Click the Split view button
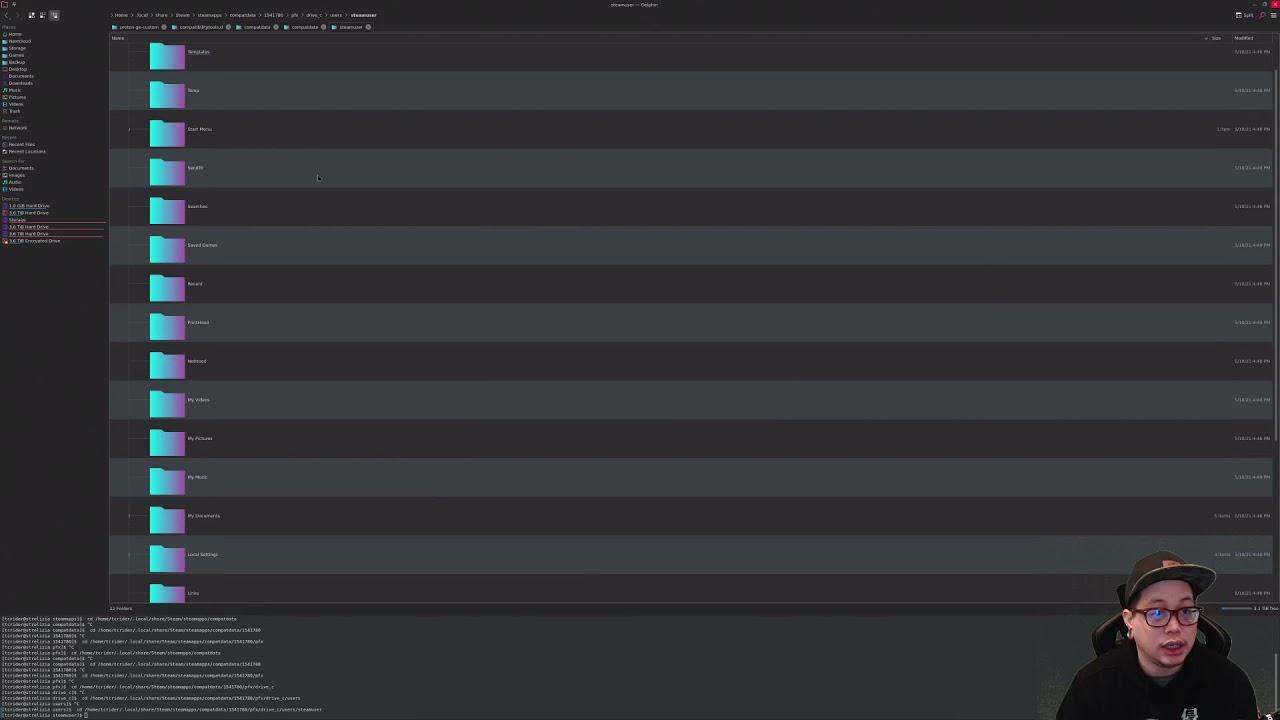 click(x=1246, y=15)
